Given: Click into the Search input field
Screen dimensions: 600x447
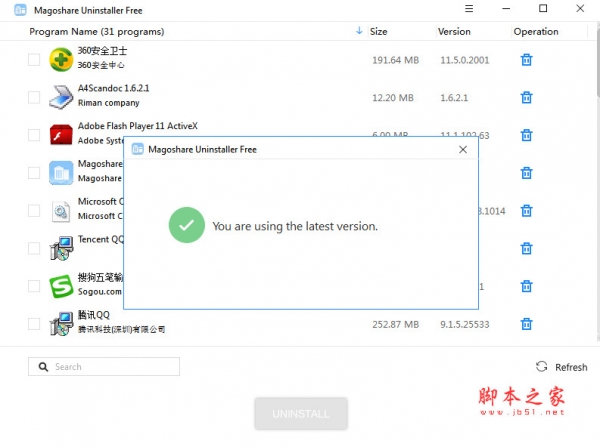Looking at the screenshot, I should (x=104, y=367).
